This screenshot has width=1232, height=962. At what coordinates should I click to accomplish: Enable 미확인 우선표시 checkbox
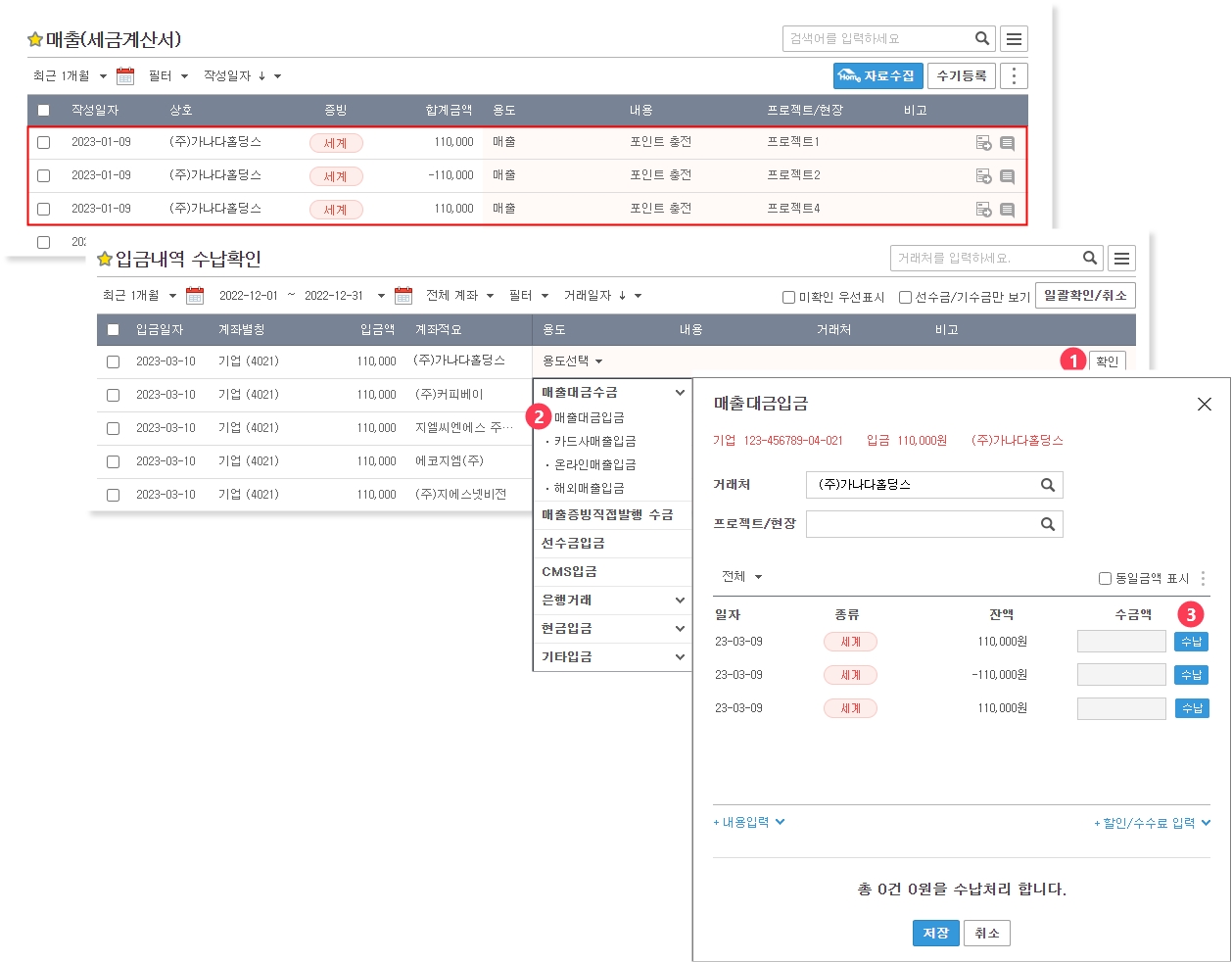788,297
